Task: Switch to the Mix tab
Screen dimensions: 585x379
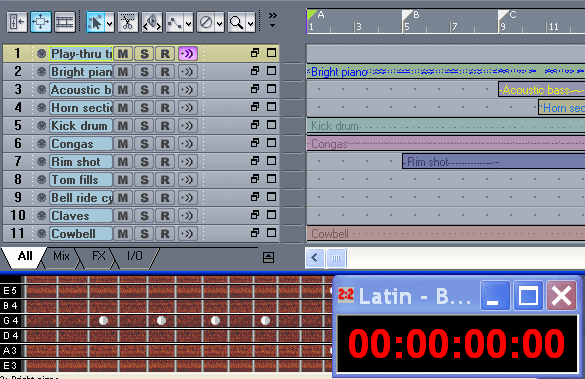Action: coord(61,256)
